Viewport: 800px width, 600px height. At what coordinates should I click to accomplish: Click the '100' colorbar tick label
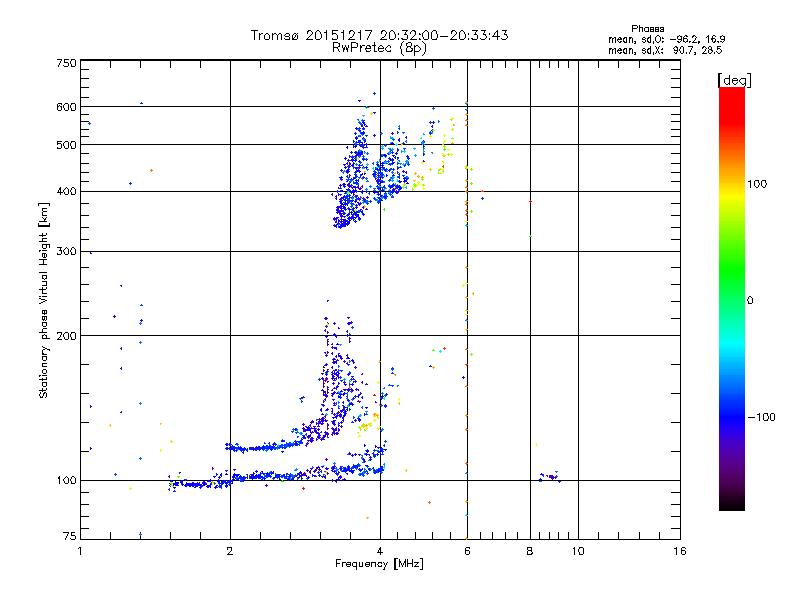pyautogui.click(x=757, y=184)
